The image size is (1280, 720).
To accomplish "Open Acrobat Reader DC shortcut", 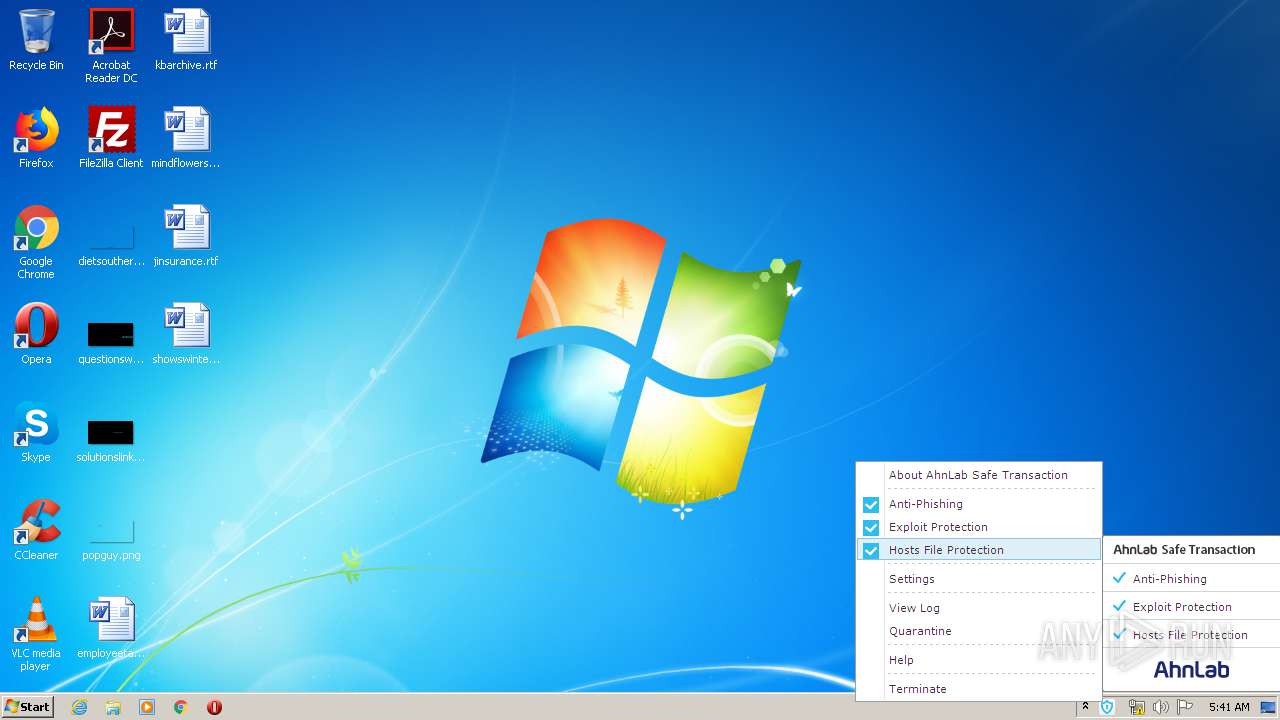I will [111, 45].
